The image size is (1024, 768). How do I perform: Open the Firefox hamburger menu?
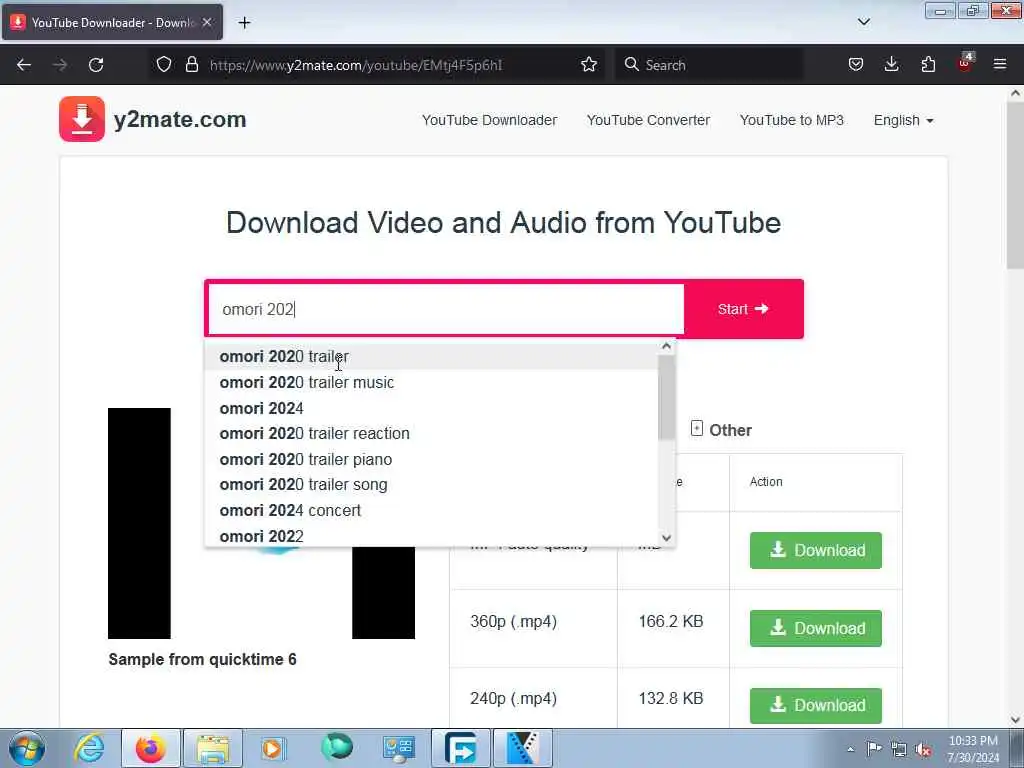tap(1000, 65)
